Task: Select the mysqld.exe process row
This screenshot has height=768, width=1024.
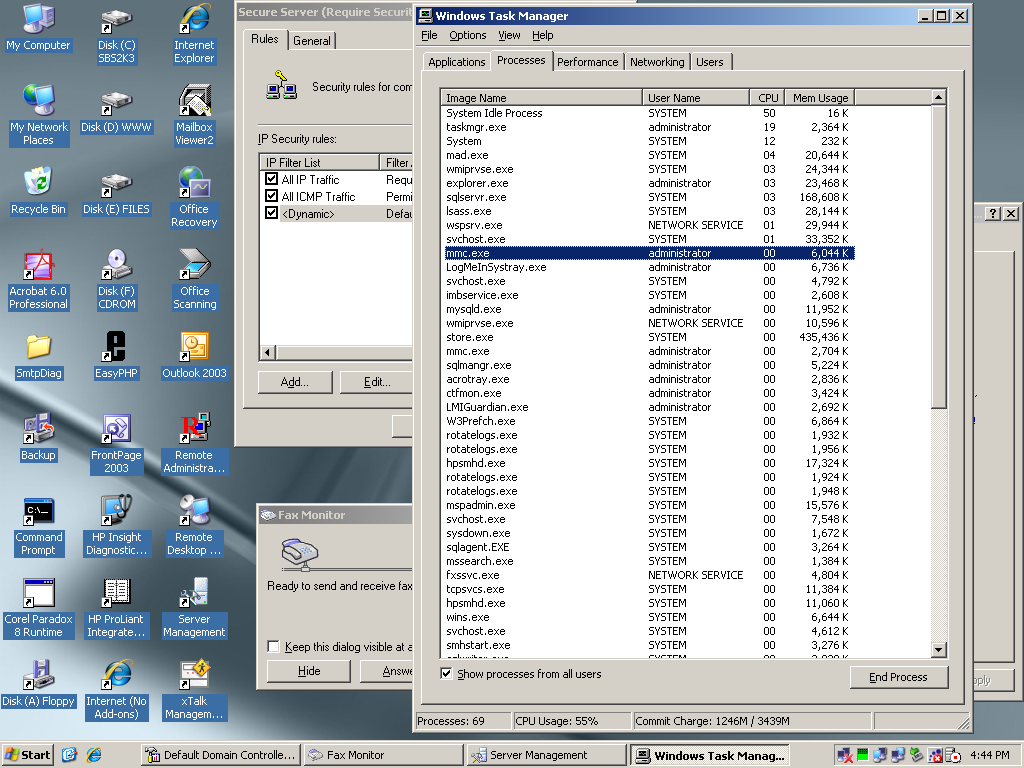Action: [647, 309]
